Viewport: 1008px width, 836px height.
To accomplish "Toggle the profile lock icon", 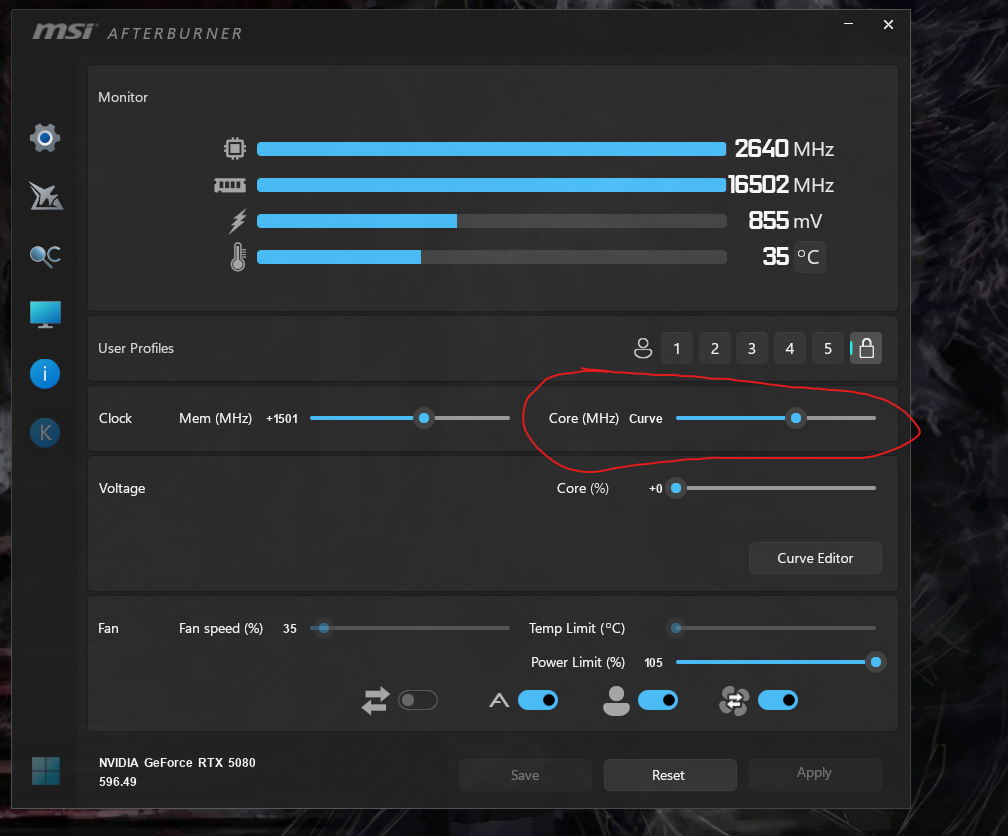I will 866,348.
